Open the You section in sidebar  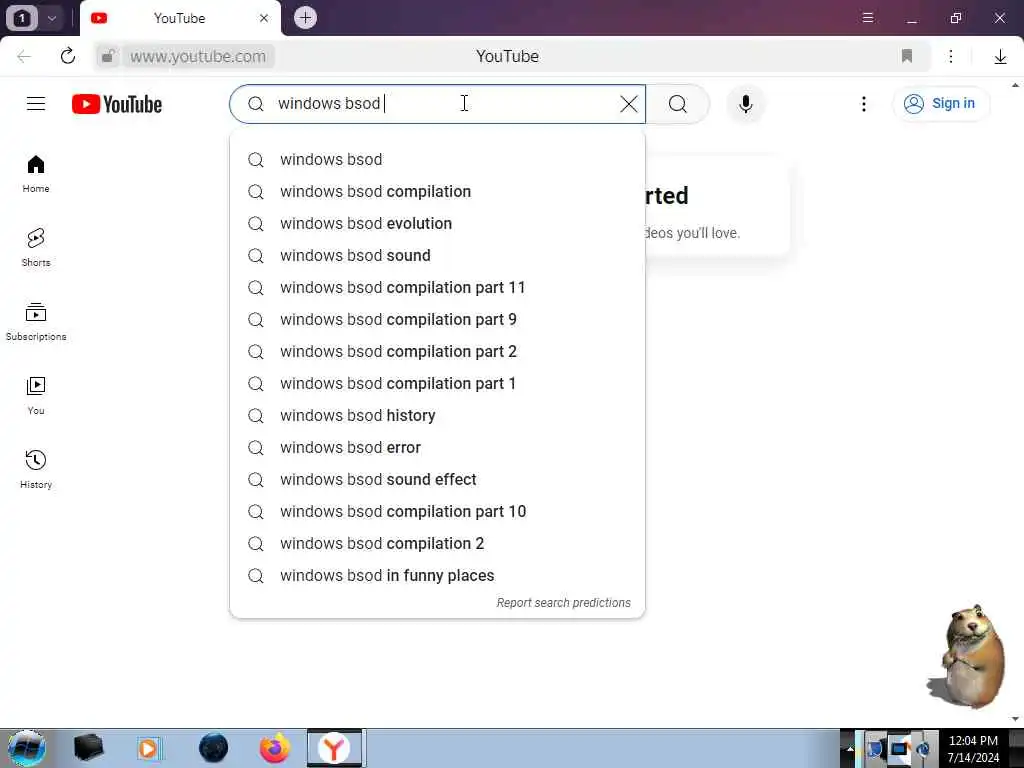(x=36, y=396)
